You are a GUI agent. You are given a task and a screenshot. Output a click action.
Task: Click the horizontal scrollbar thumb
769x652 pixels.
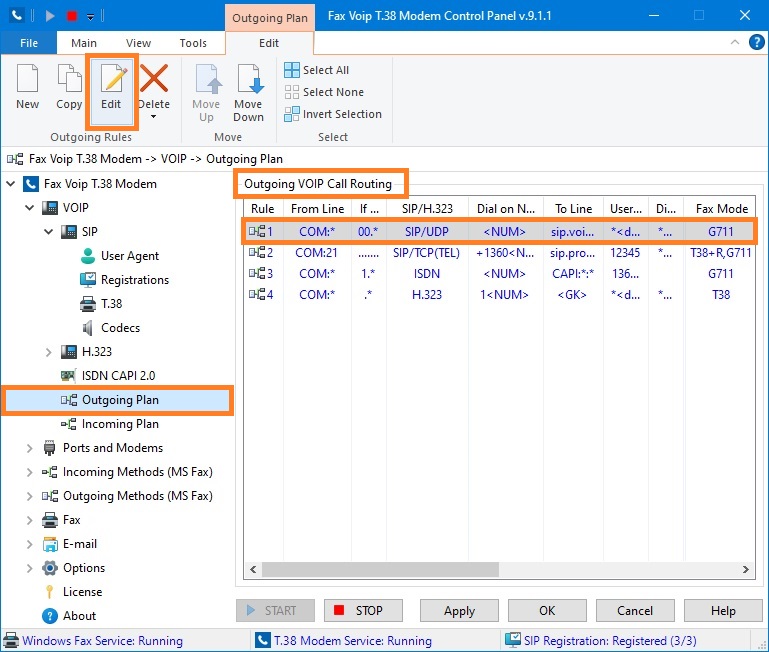coord(380,570)
